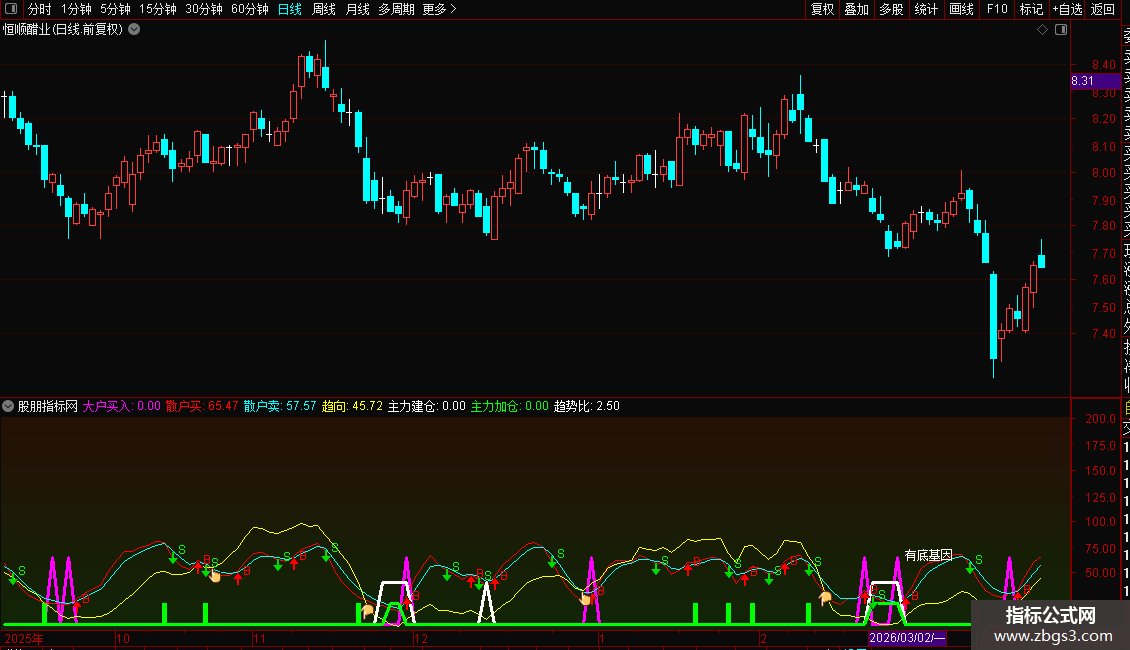Open the 统计 statistics tool
Viewport: 1130px width, 650px height.
pyautogui.click(x=926, y=10)
